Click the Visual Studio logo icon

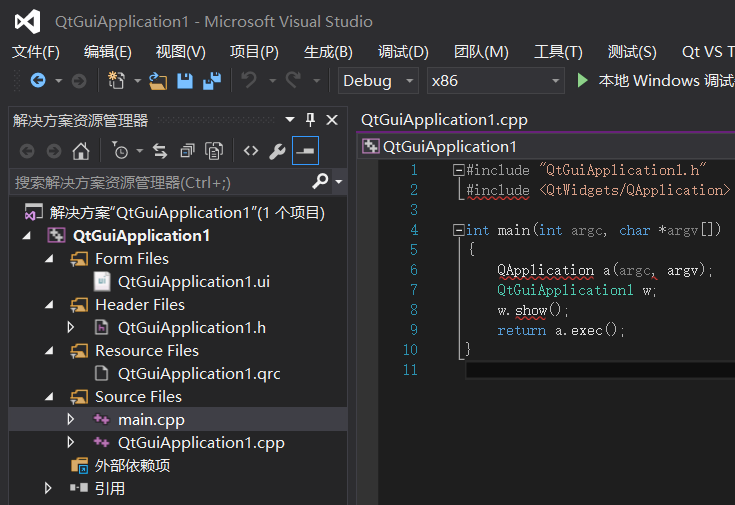coord(27,22)
